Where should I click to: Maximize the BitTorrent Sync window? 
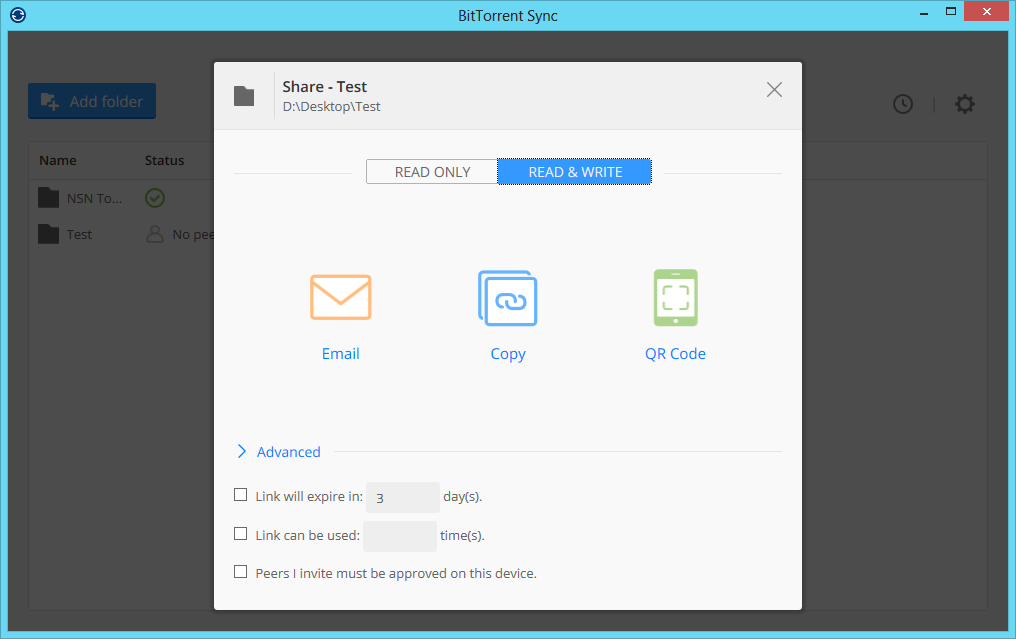click(951, 12)
